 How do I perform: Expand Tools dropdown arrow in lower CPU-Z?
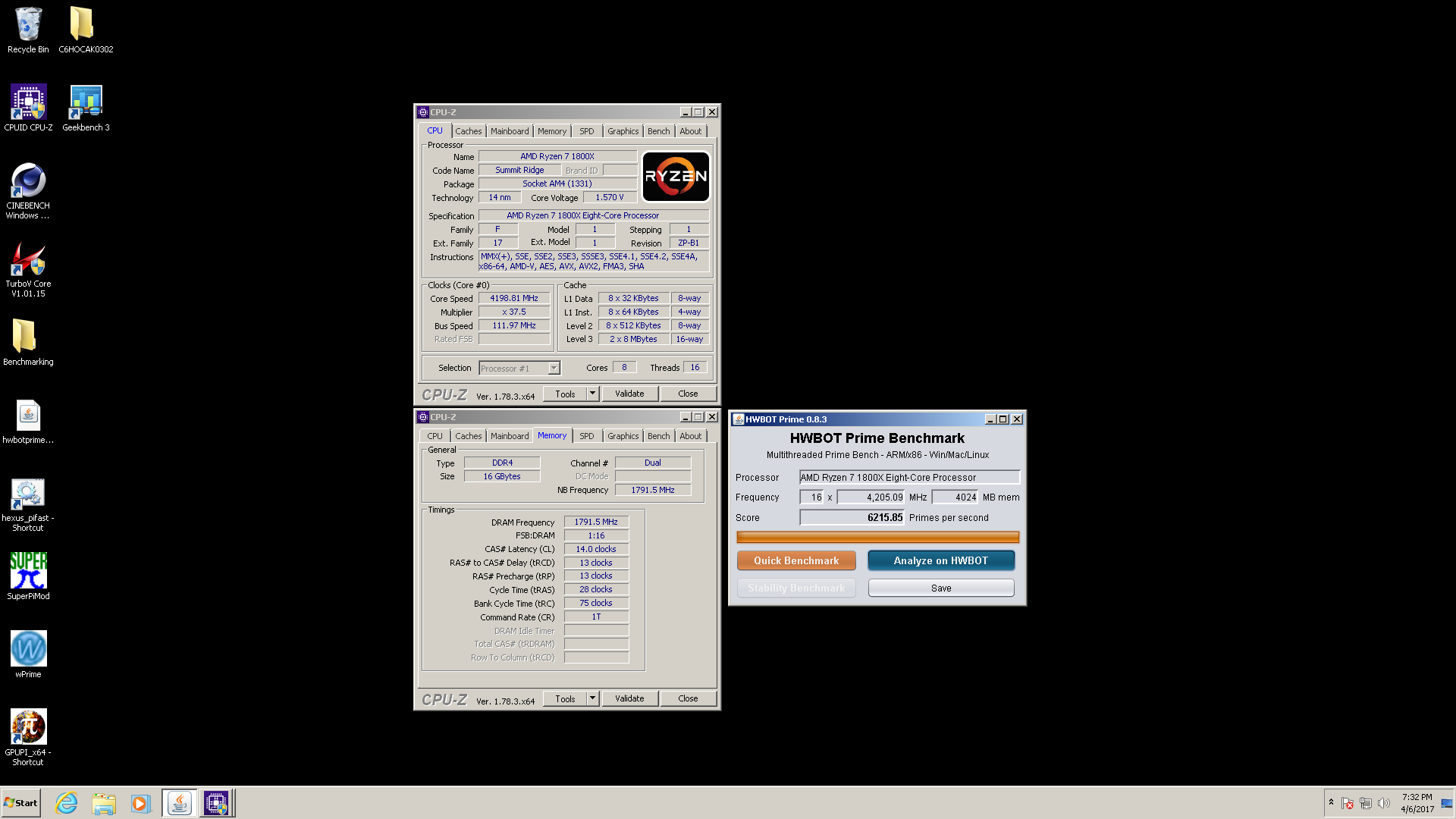pyautogui.click(x=593, y=698)
